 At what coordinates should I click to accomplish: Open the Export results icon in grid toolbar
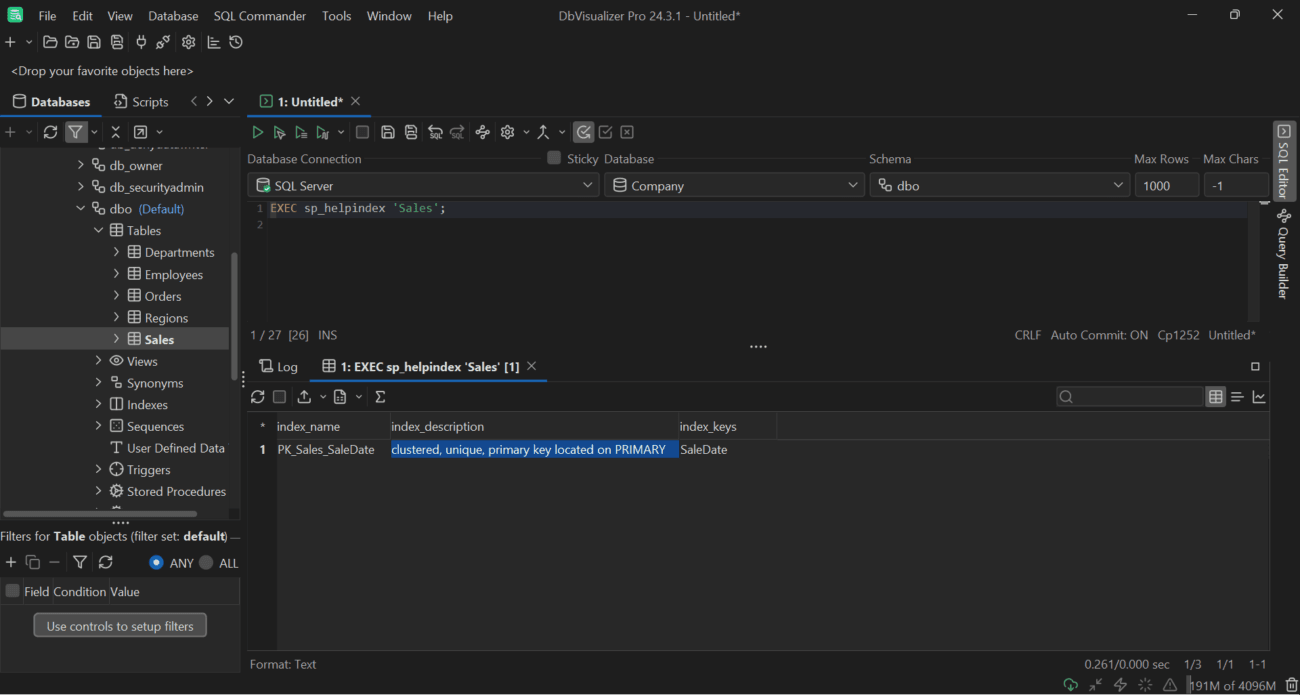pos(305,396)
